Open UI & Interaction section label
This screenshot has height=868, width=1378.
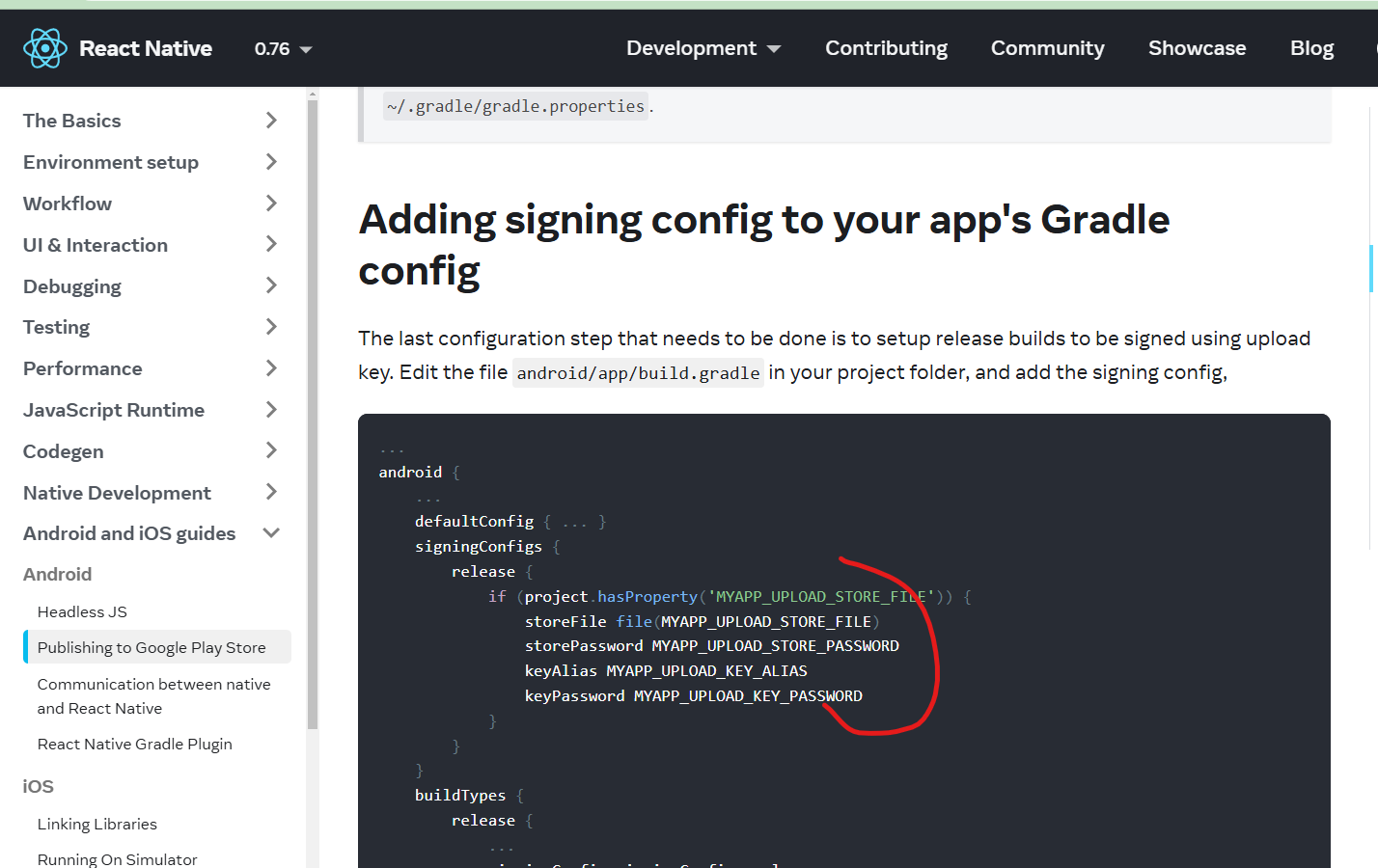(x=96, y=245)
